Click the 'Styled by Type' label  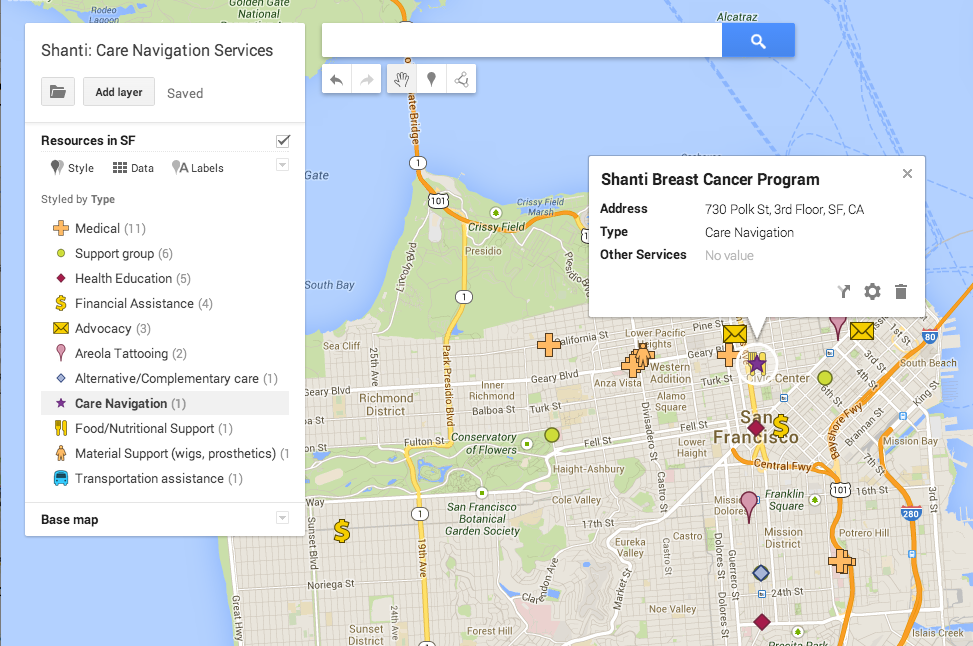click(x=78, y=199)
